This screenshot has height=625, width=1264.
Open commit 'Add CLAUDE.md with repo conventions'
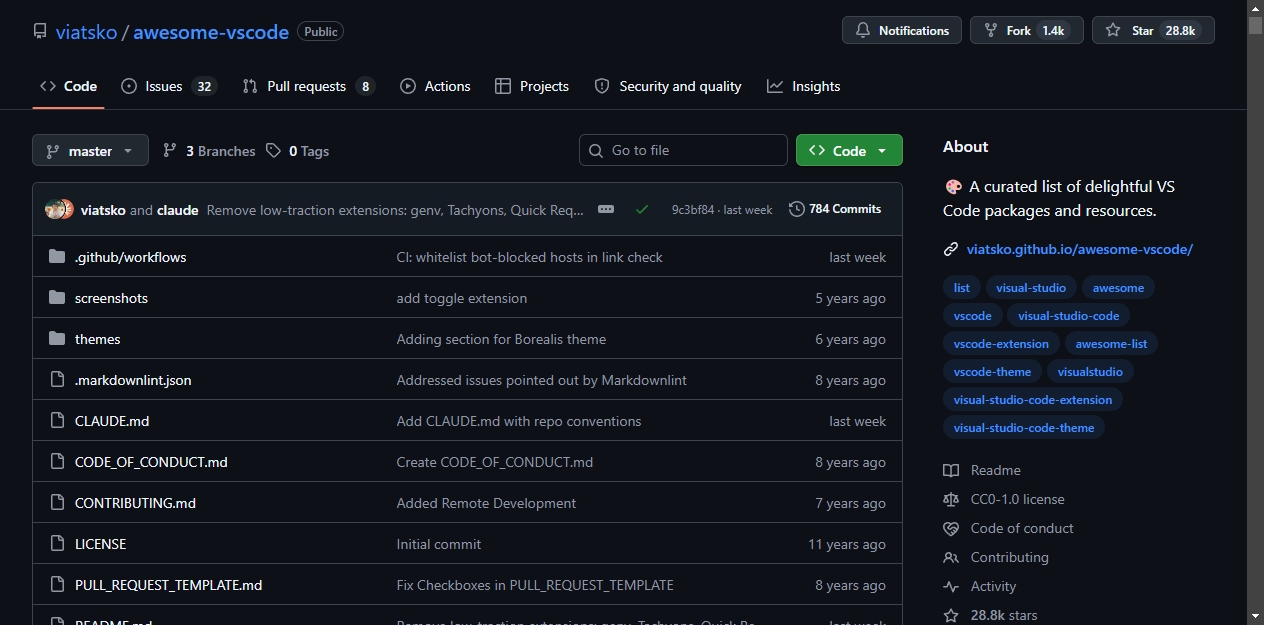click(x=519, y=421)
